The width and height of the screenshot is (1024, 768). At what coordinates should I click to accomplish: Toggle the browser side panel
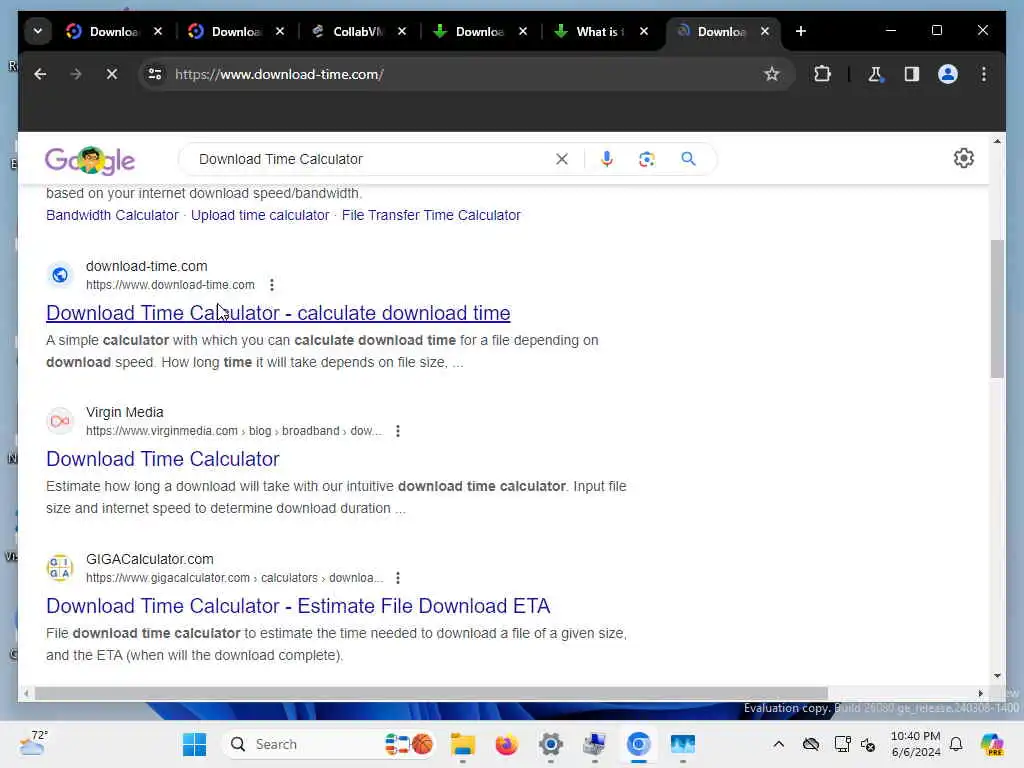pos(912,74)
